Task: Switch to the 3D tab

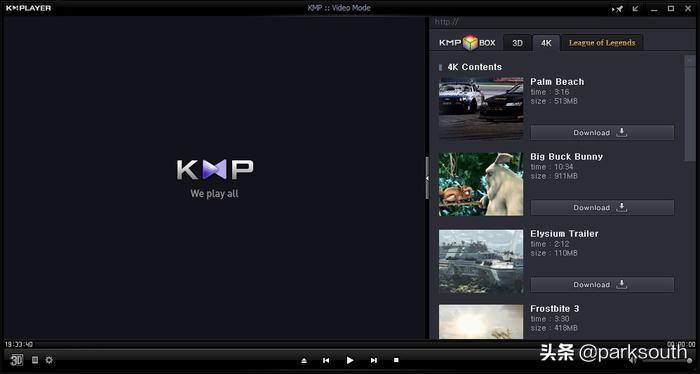Action: point(517,43)
